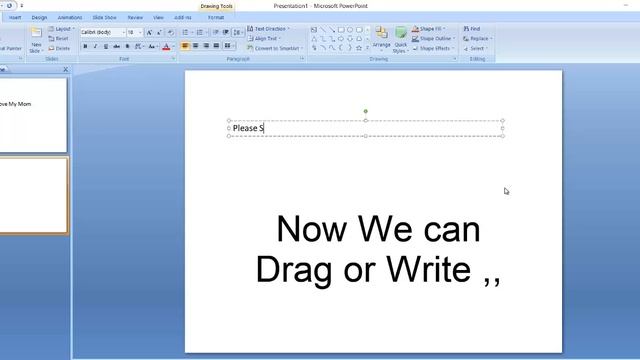
Task: Click the Clear All Formatting icon
Action: coord(171,33)
